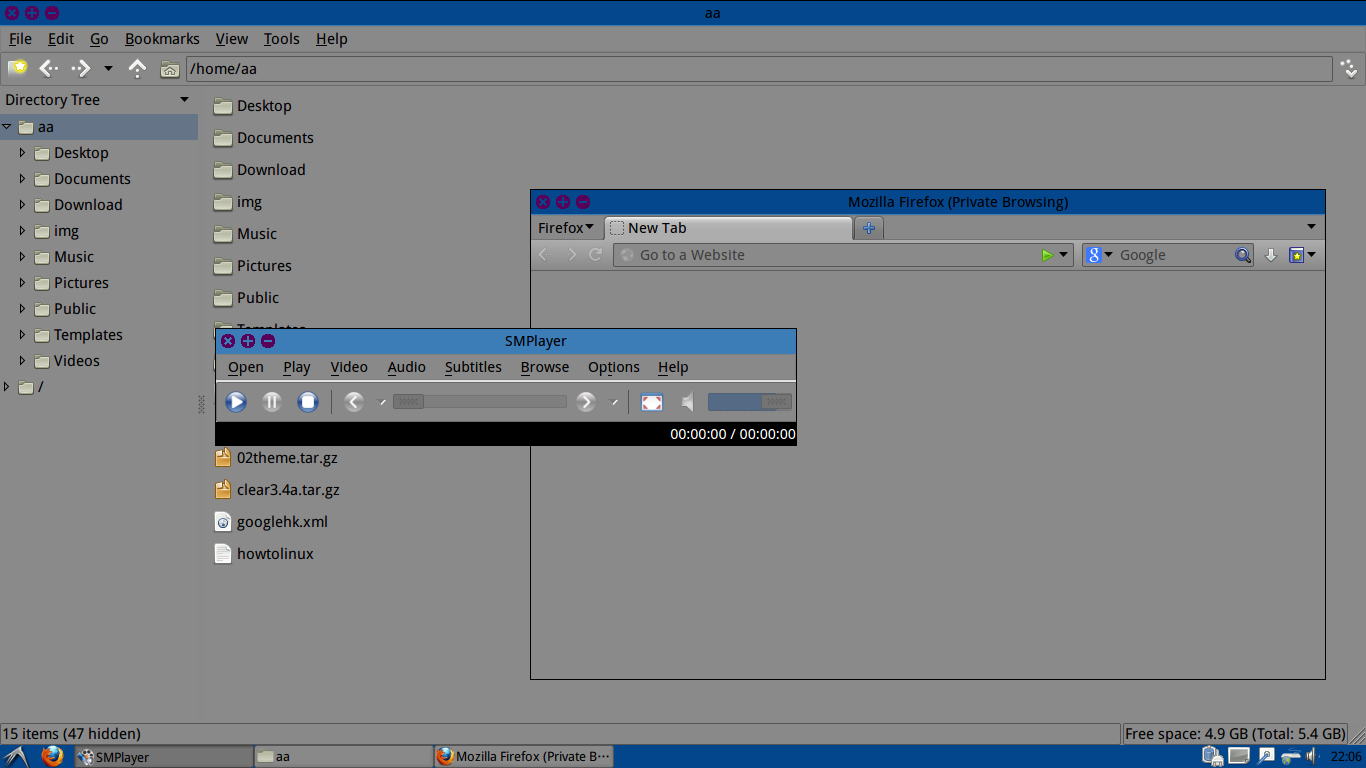Select the Documents folder in file list
The image size is (1366, 768).
click(264, 138)
